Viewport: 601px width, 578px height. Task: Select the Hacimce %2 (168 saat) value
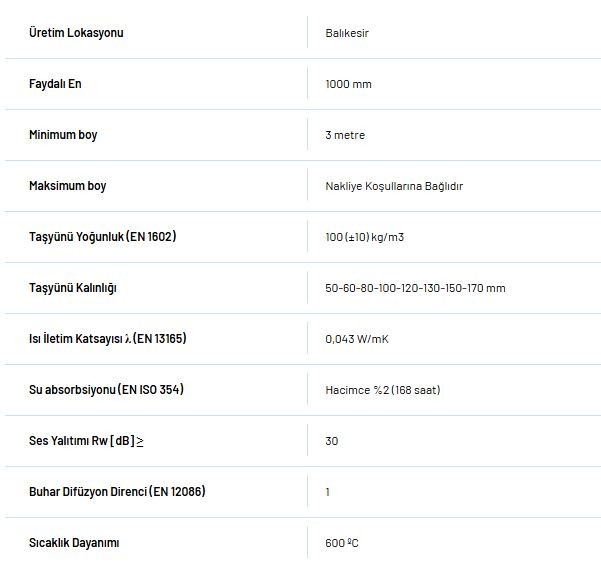(382, 390)
